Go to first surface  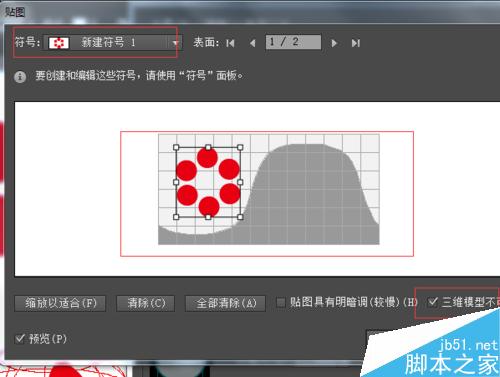coord(230,43)
